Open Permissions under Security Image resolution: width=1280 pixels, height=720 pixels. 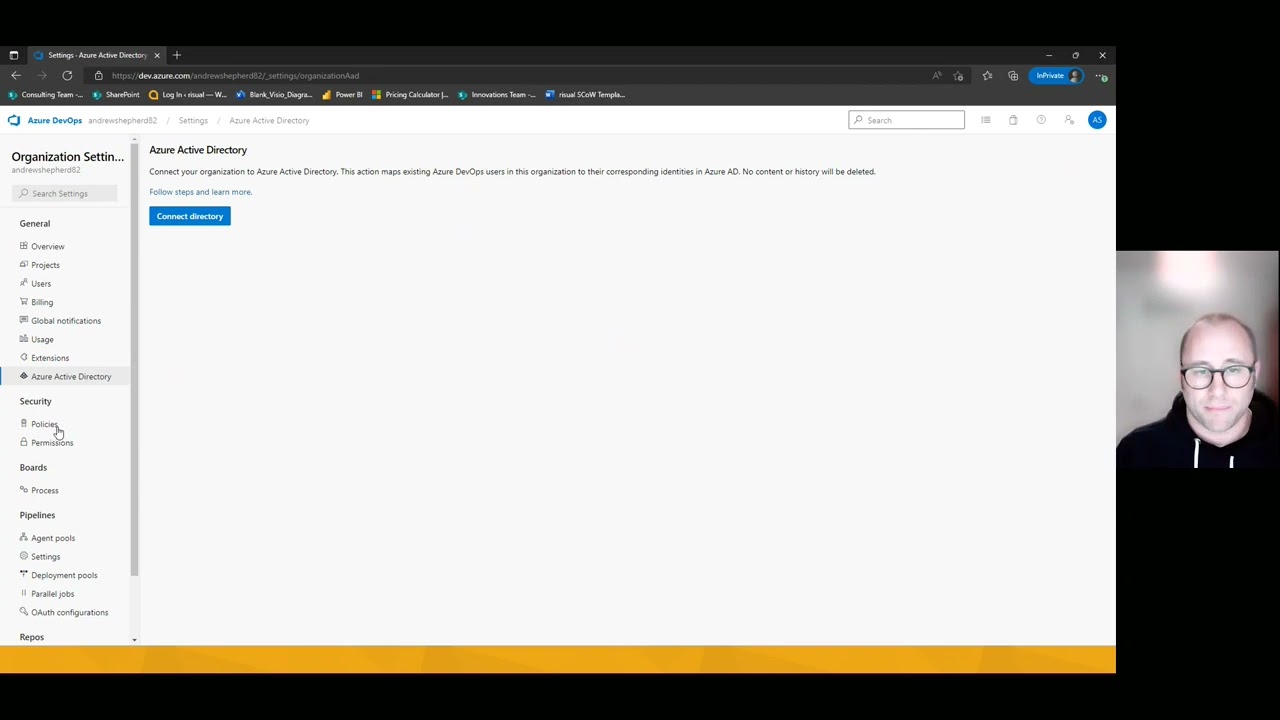point(52,443)
